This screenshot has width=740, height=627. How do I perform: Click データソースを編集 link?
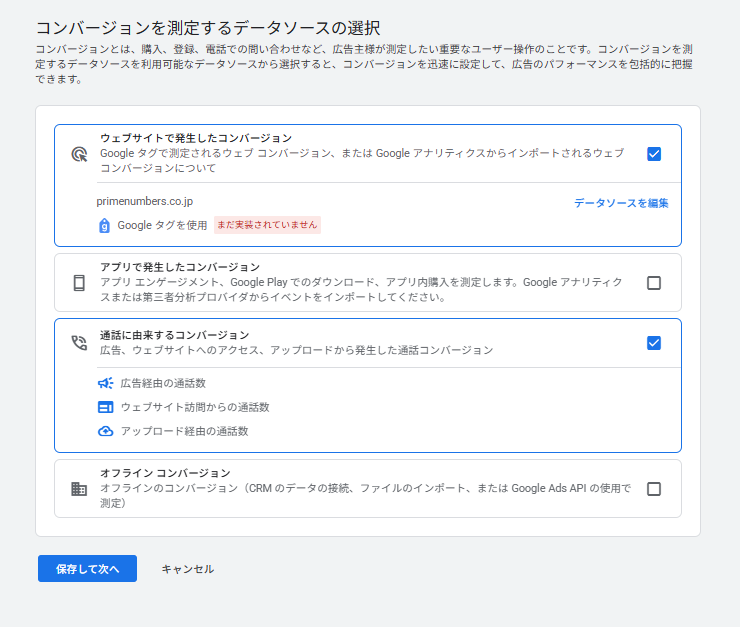pyautogui.click(x=621, y=203)
